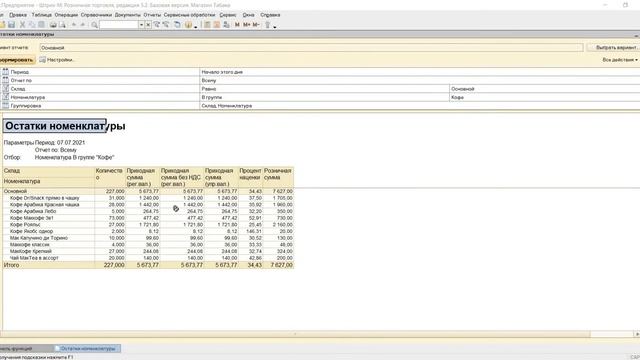The width and height of the screenshot is (640, 360).
Task: Click the Undo arrow icon
Action: click(x=74, y=25)
